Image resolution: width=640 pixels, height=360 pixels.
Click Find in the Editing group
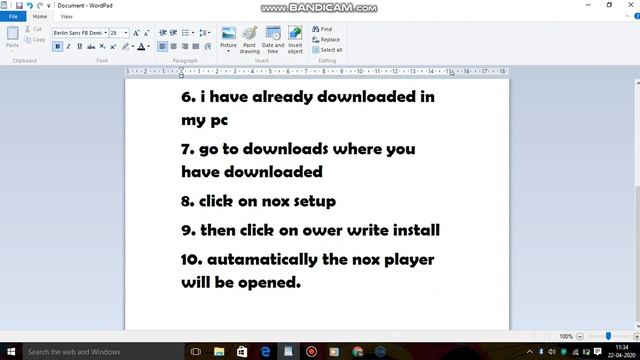click(x=322, y=29)
